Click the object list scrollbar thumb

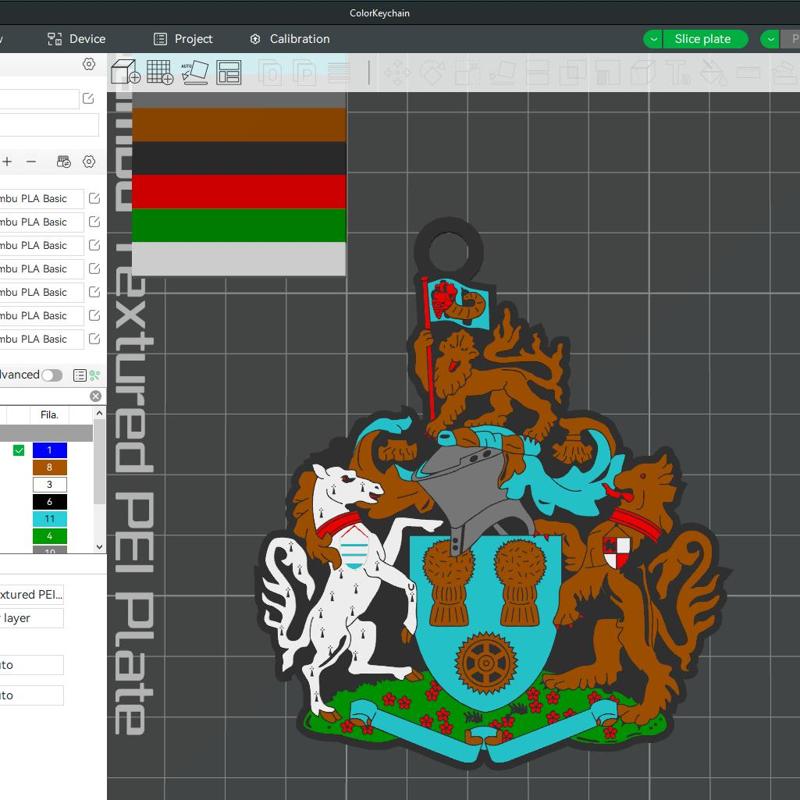point(99,462)
